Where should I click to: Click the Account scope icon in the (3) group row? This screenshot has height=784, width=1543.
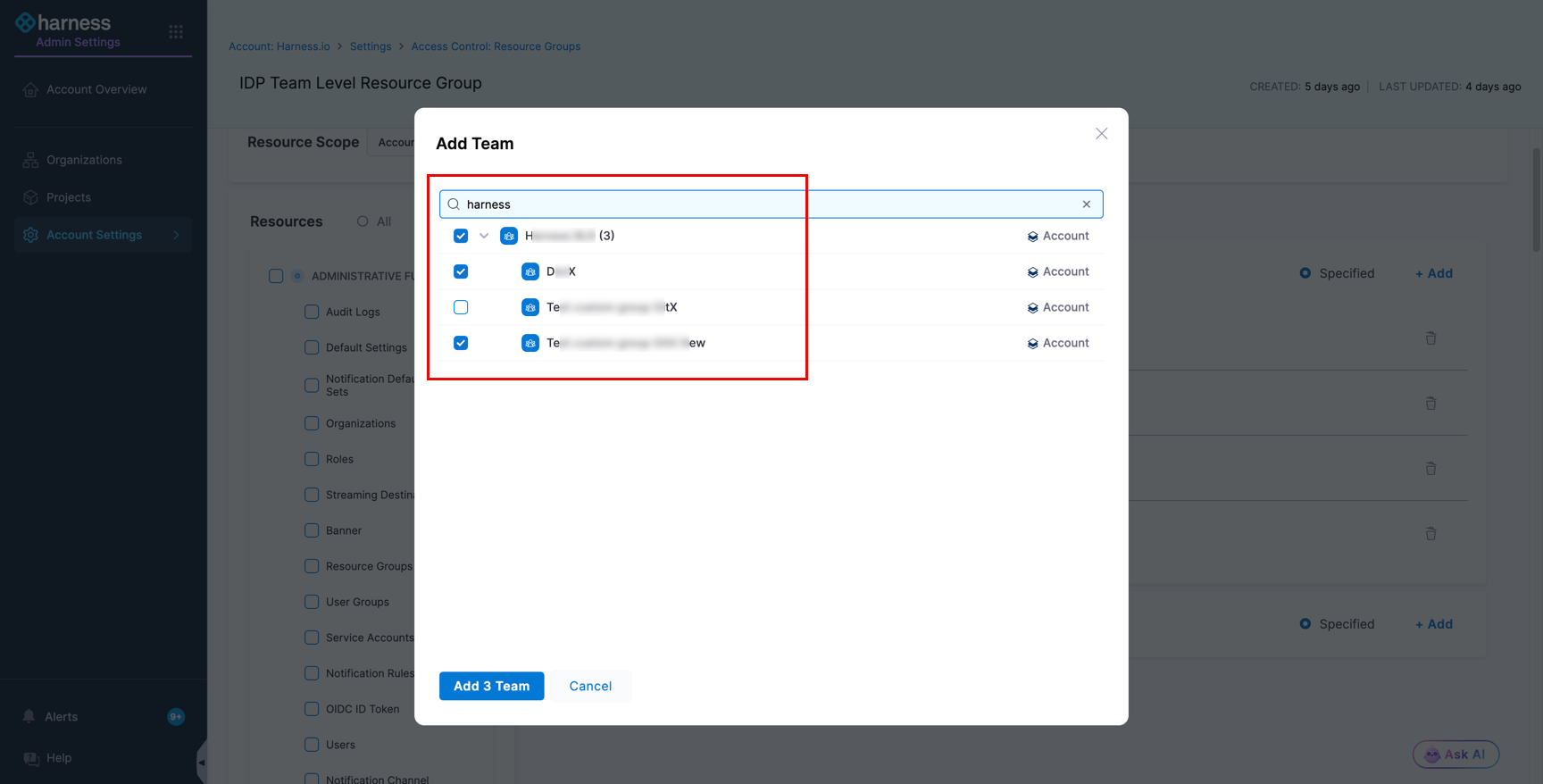pos(1032,237)
